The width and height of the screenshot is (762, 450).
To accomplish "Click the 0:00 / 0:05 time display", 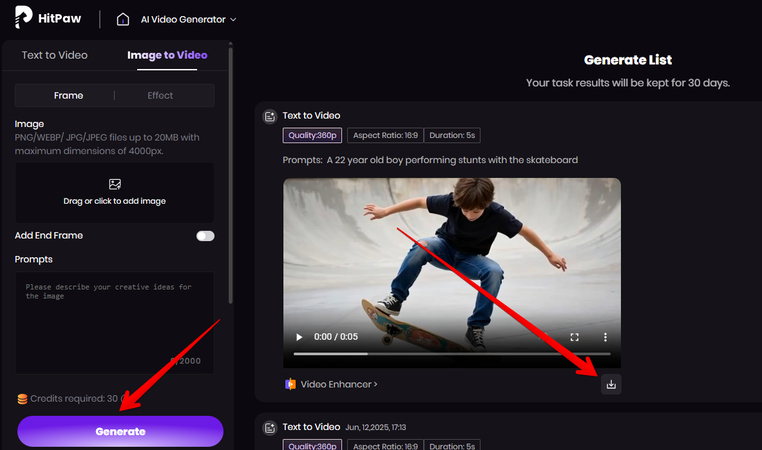I will pos(336,337).
